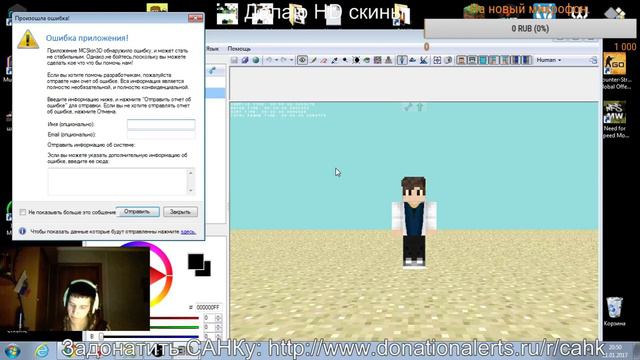Click the globe upload icon in toolbar
The image size is (640, 360).
coord(256,60)
